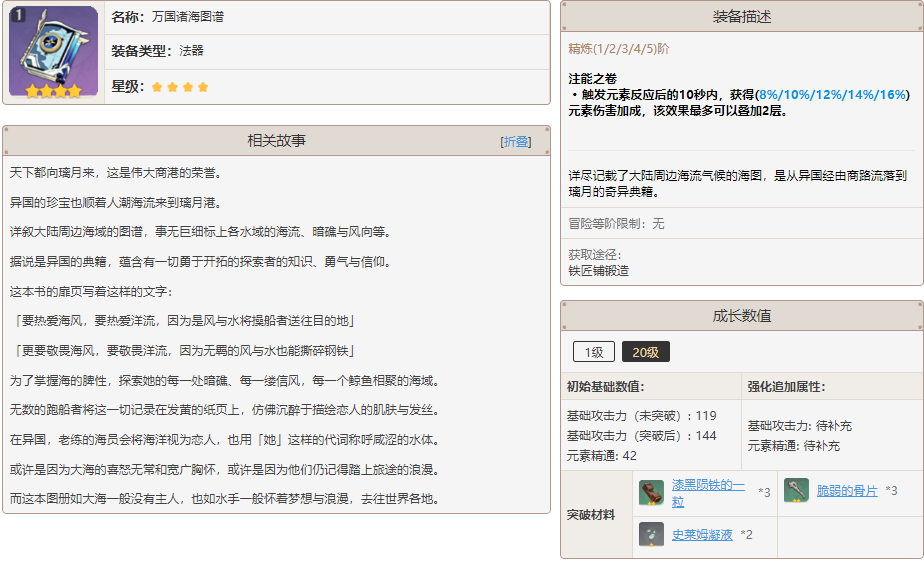Image resolution: width=924 pixels, height=561 pixels.
Task: Click the 漆黑陨铁的一粒 material icon
Action: pos(651,493)
